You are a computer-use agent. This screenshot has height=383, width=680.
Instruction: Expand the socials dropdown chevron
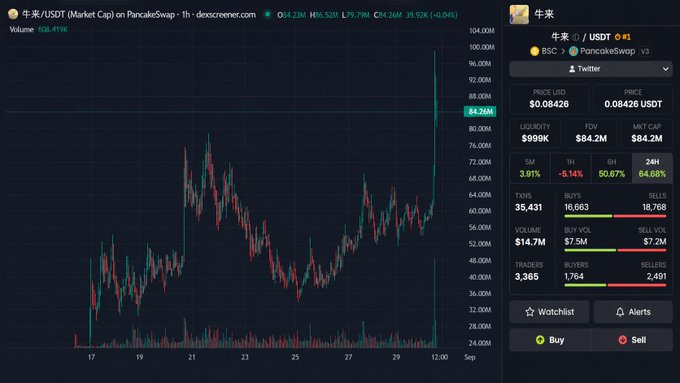coord(665,69)
